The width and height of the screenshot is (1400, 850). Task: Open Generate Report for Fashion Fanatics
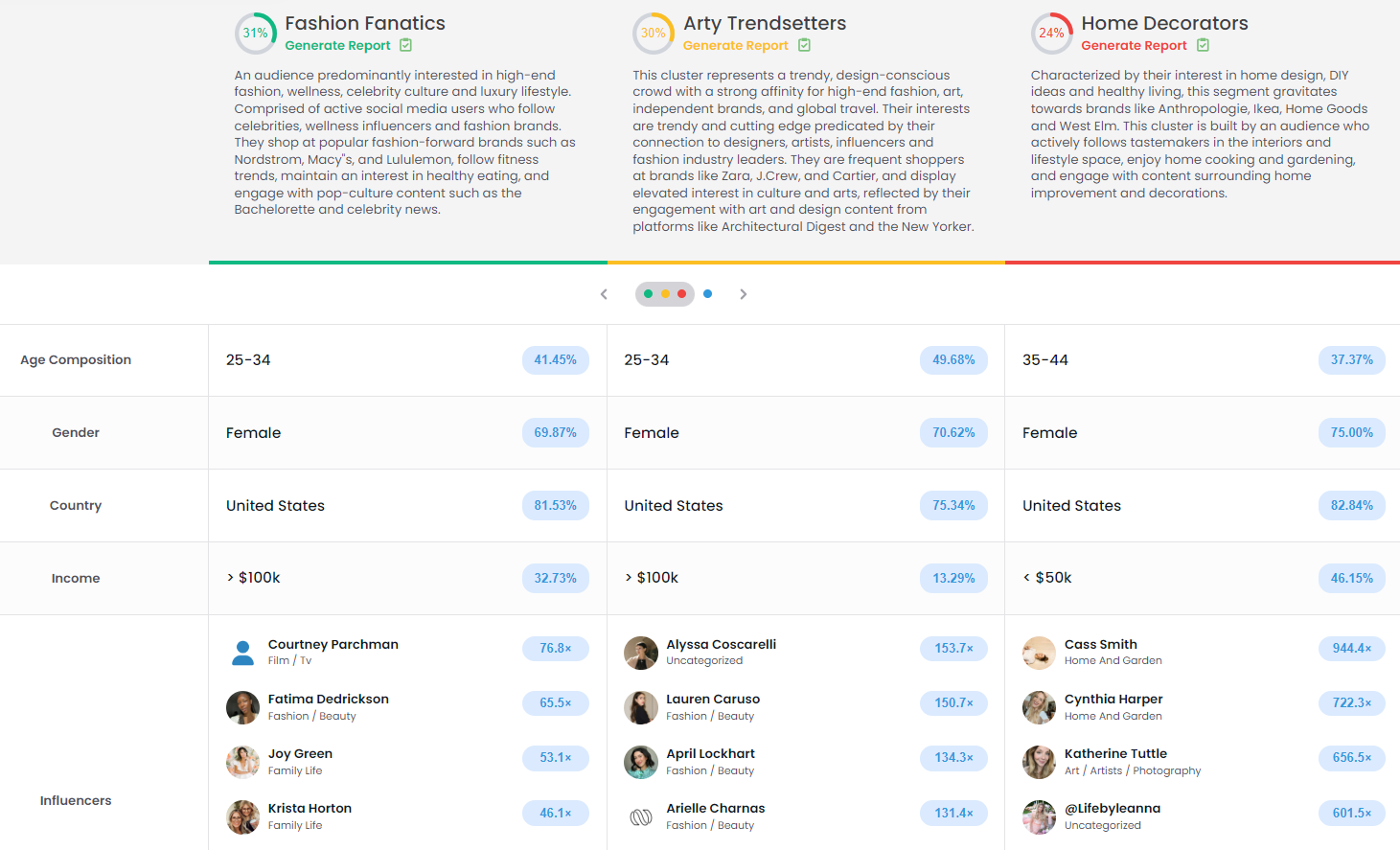(x=337, y=45)
